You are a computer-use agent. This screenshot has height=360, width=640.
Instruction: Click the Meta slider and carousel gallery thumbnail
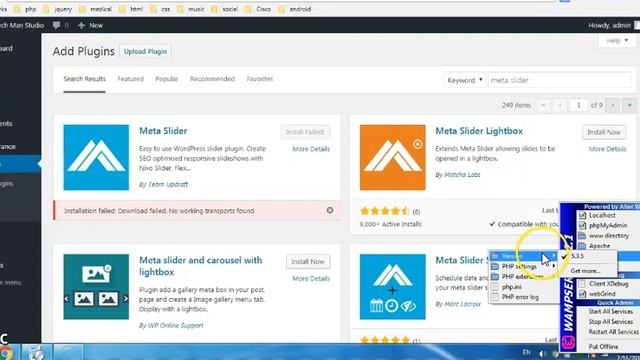coord(96,287)
